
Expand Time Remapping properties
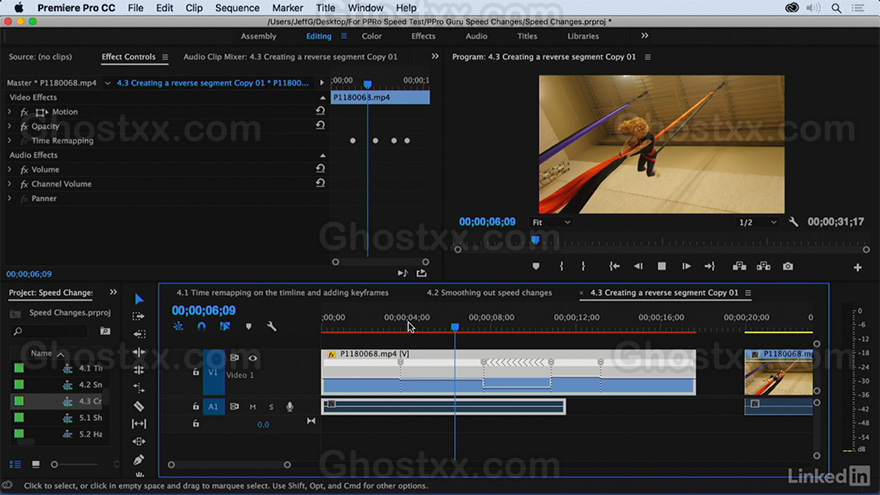coord(9,141)
